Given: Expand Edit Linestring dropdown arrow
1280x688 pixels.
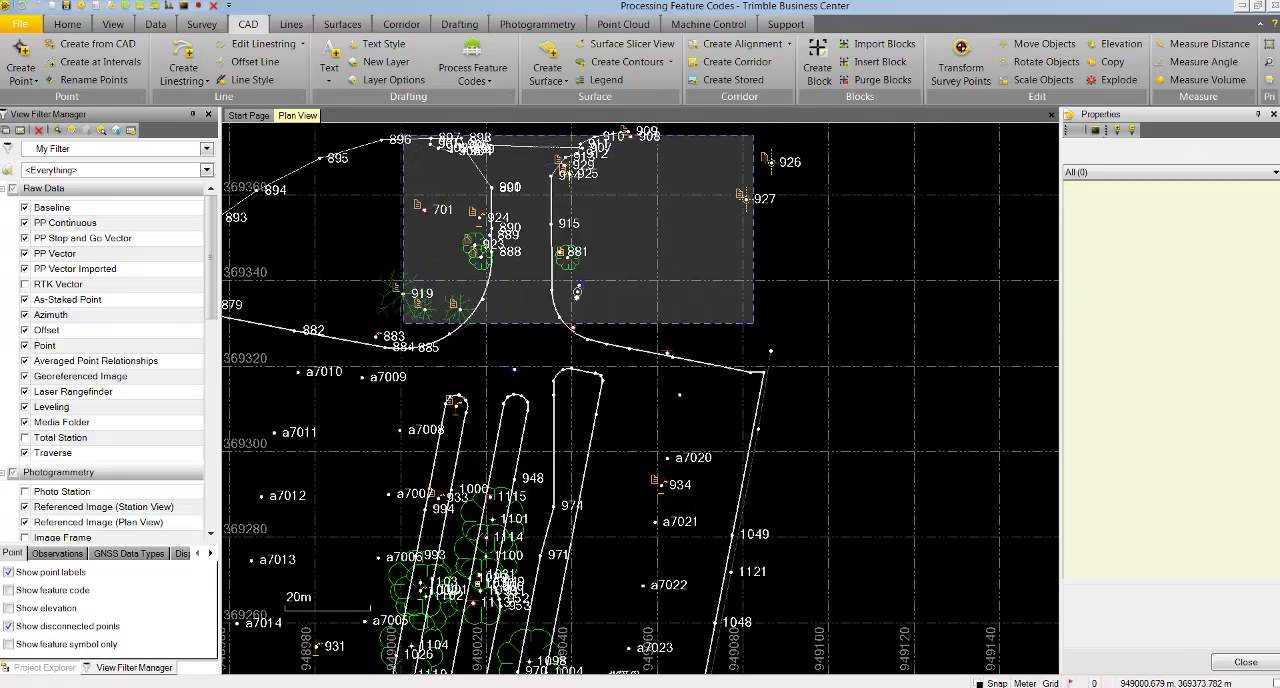Looking at the screenshot, I should 302,44.
